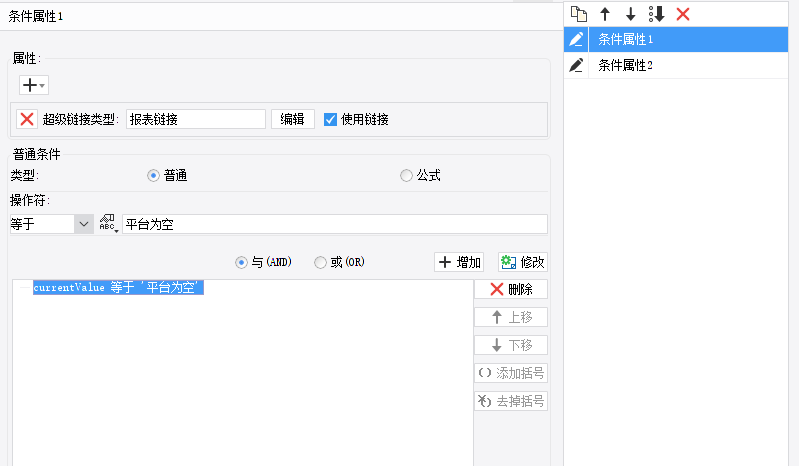This screenshot has height=466, width=799.
Task: Click the 修改 button
Action: point(523,262)
